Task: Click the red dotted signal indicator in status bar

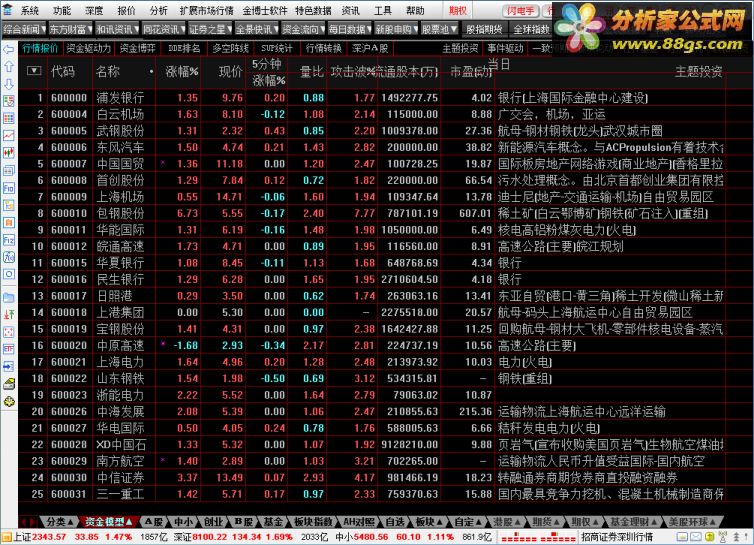Action: (538, 537)
